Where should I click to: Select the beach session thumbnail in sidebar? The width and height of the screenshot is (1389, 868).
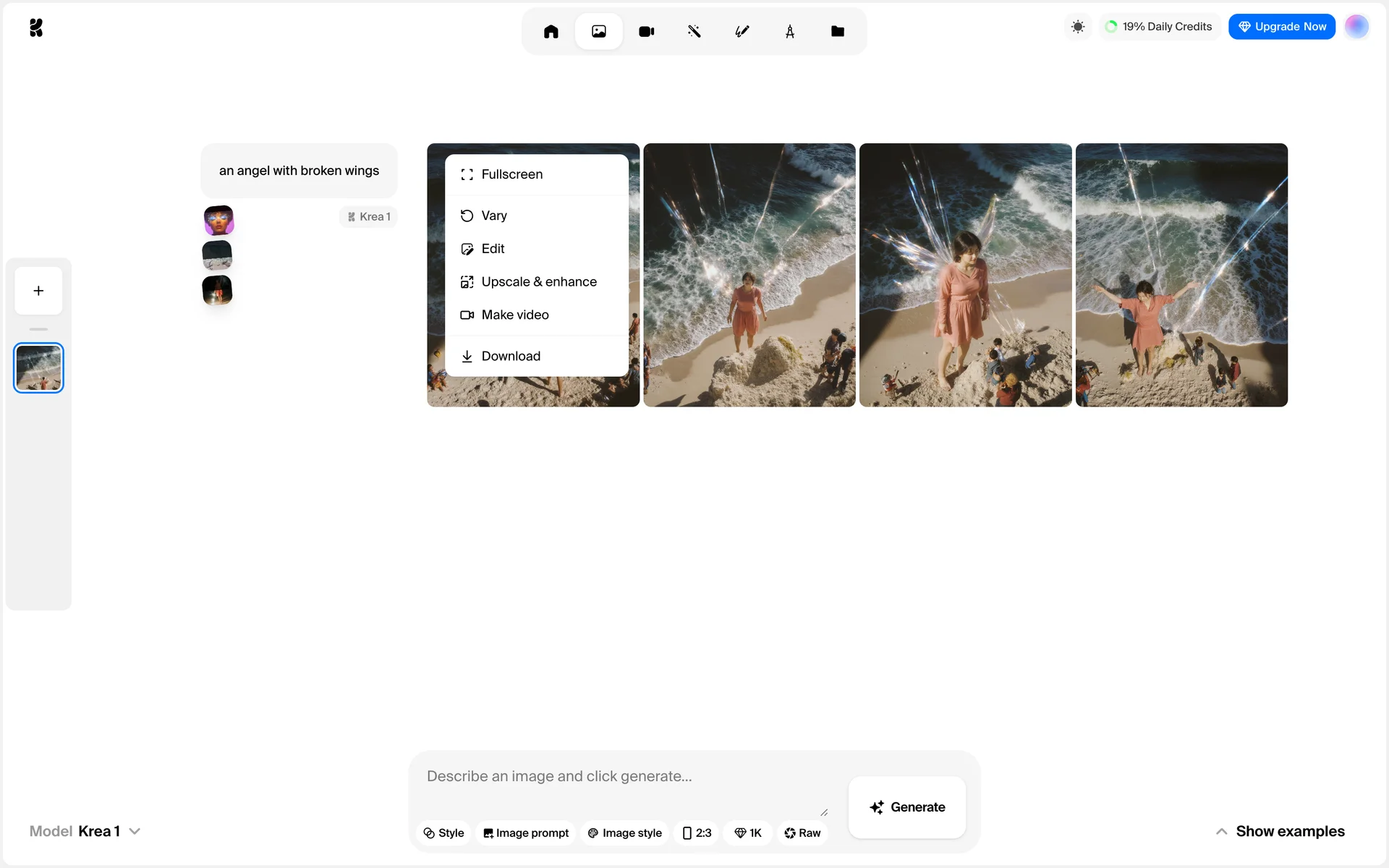pos(38,367)
